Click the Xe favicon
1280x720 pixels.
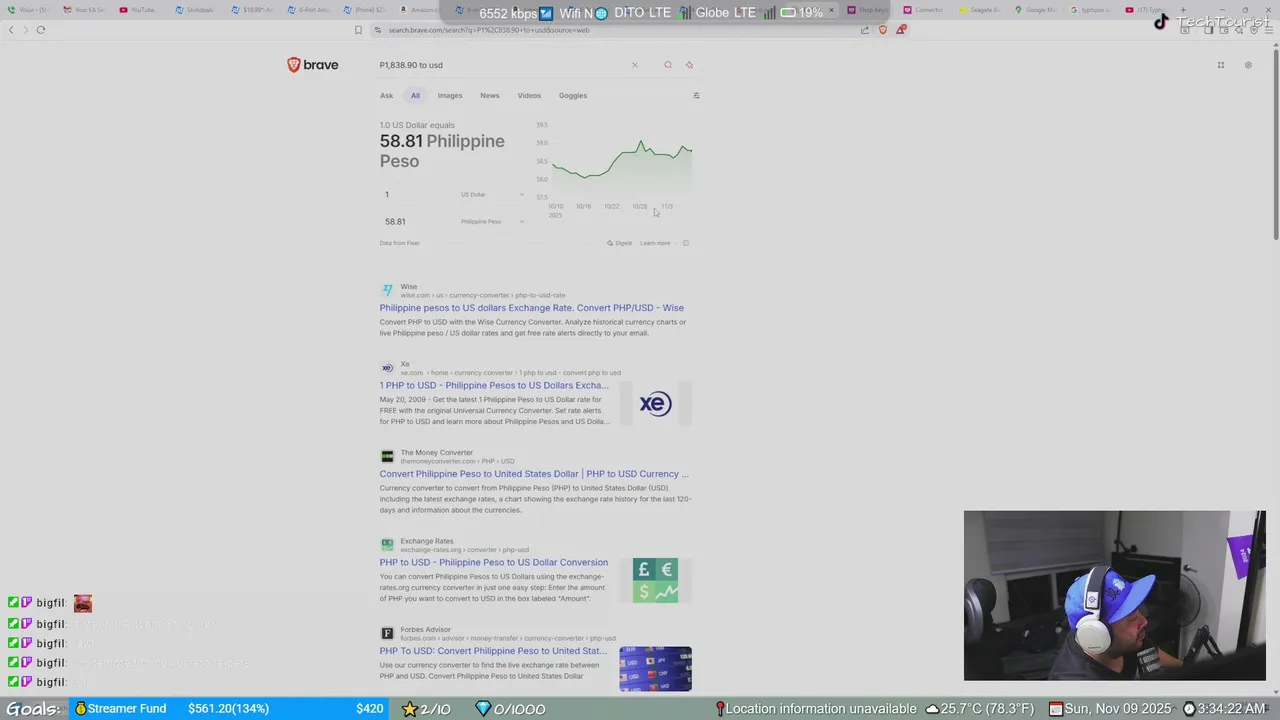387,368
